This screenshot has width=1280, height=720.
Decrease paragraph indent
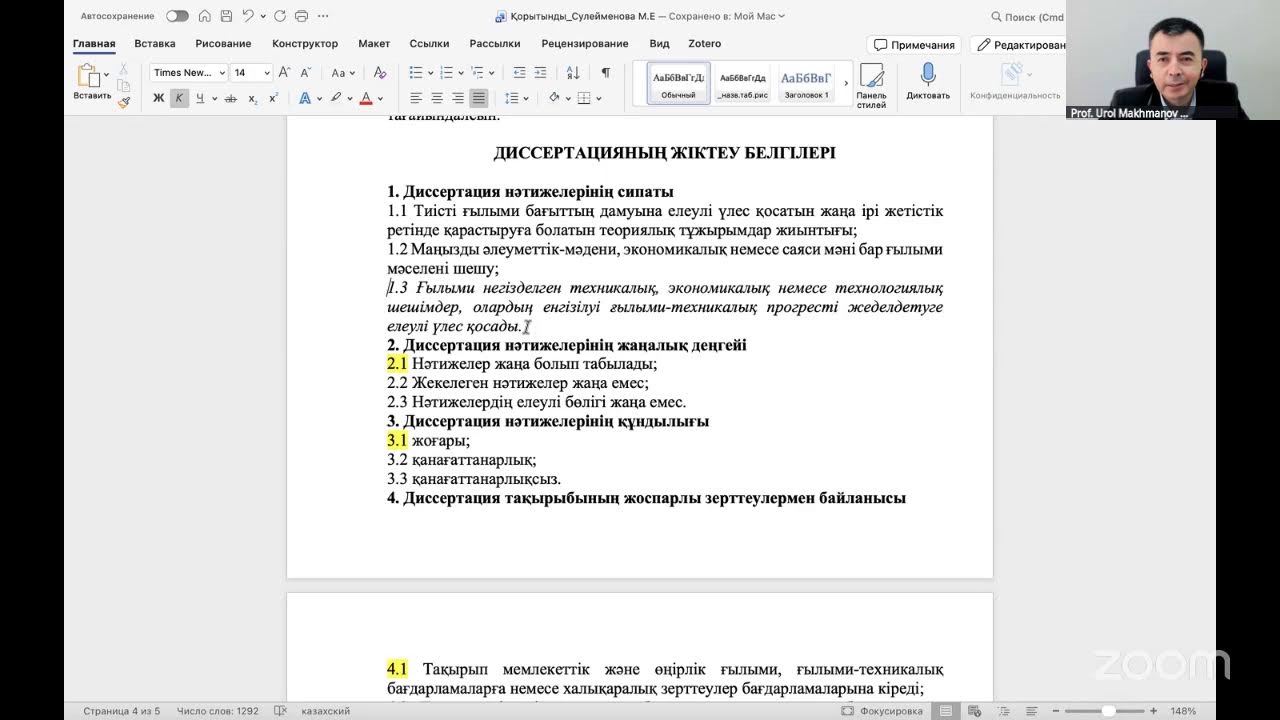click(x=519, y=72)
